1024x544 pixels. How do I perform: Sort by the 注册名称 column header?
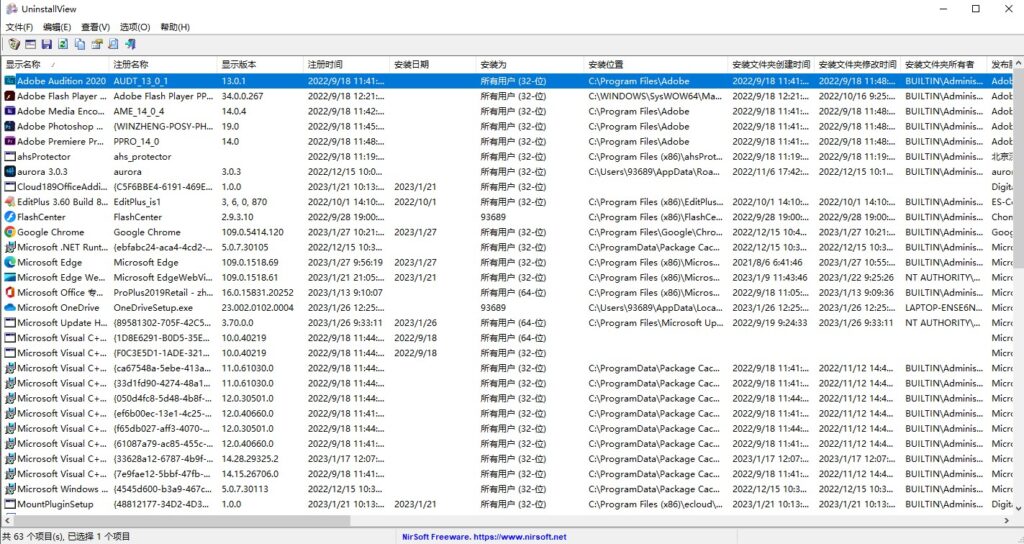[x=163, y=64]
